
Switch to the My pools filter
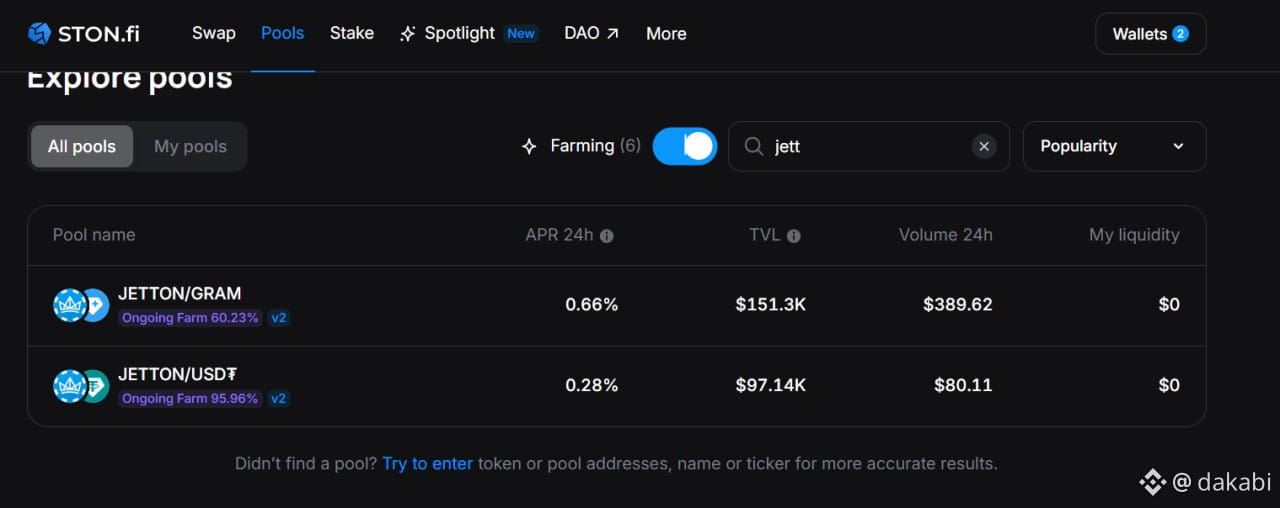tap(190, 146)
